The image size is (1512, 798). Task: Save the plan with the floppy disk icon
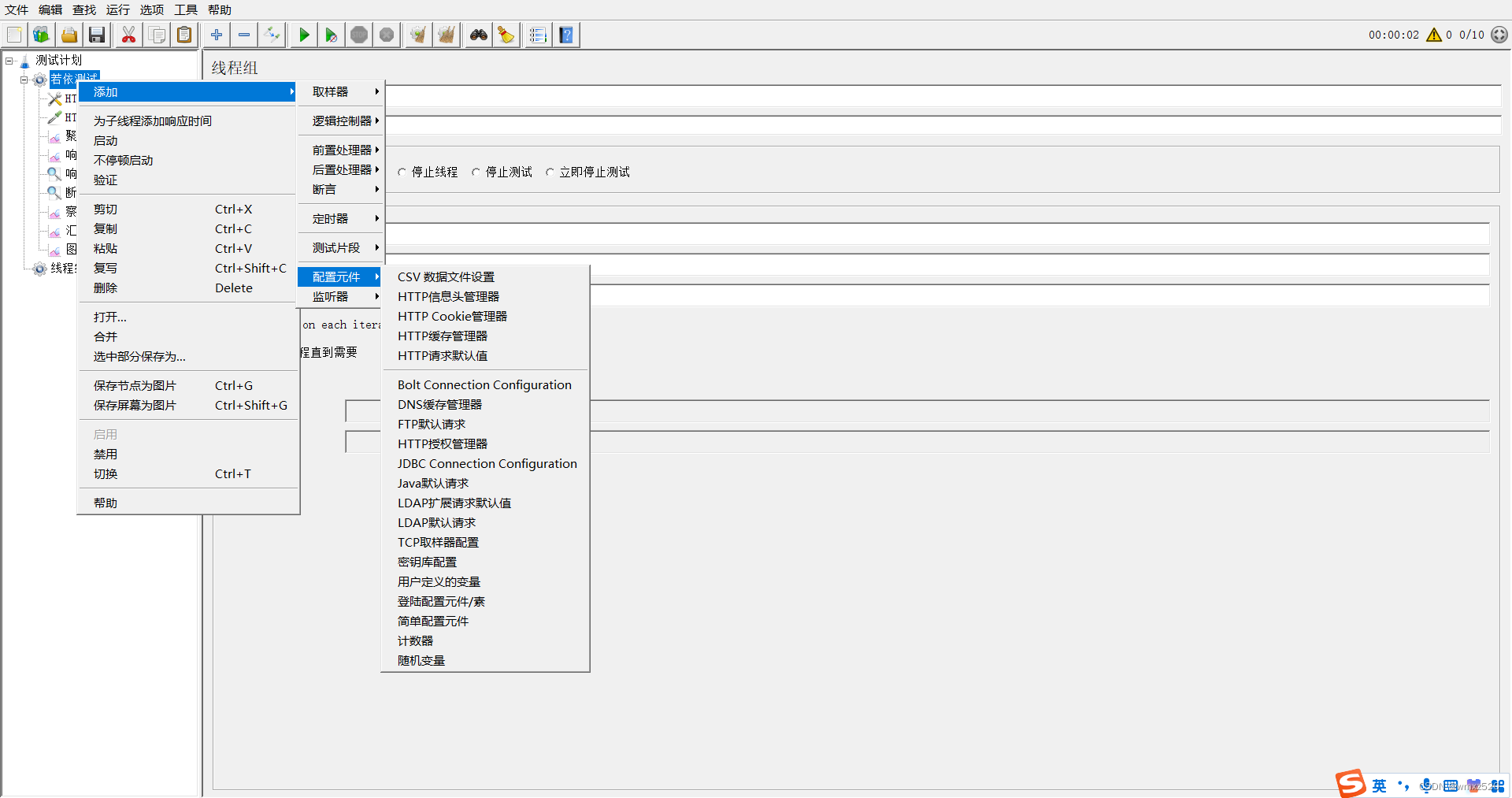tap(97, 35)
